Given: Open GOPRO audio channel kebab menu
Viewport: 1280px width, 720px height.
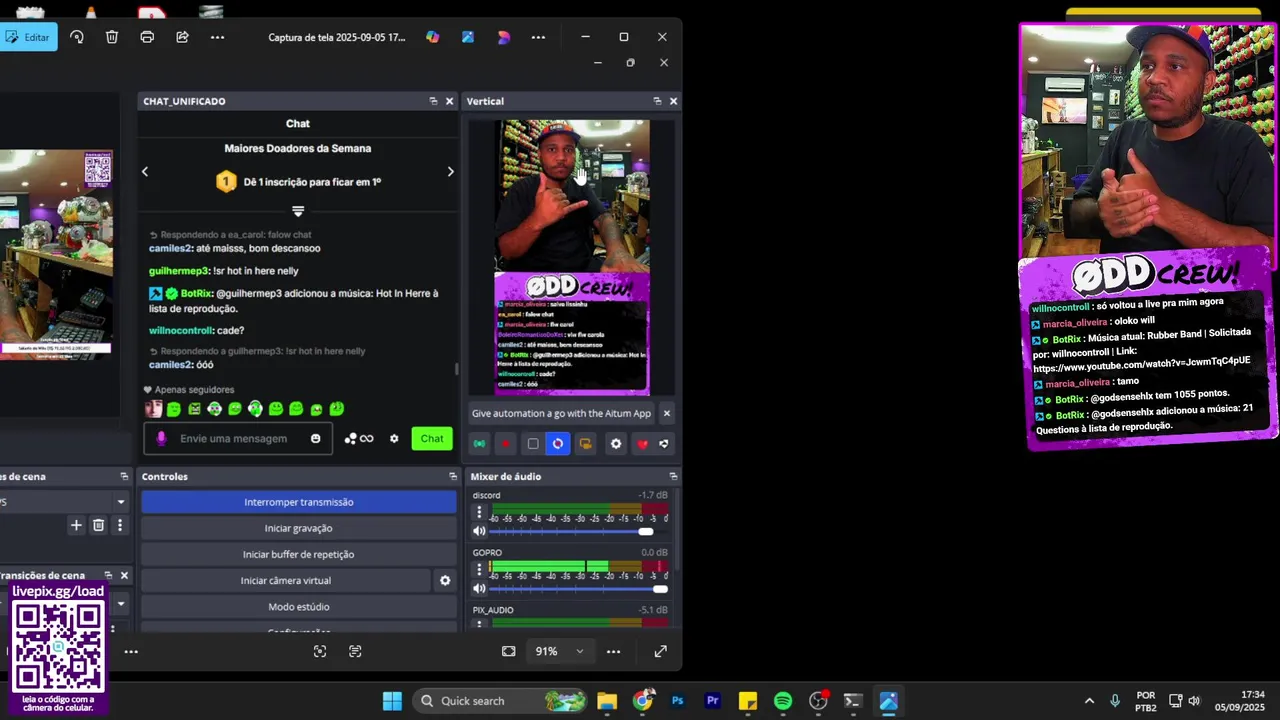Looking at the screenshot, I should (479, 569).
